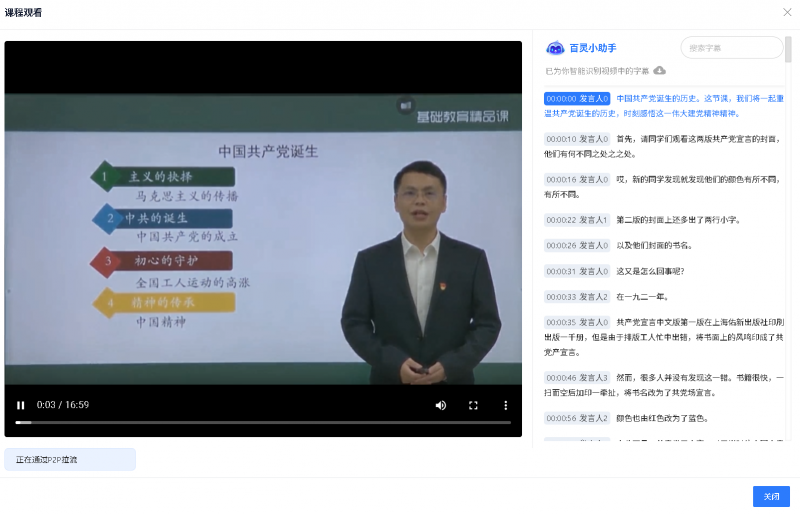Jump to subtitle timestamp 00:00:10
Screen dimensions: 800x514
[560, 139]
